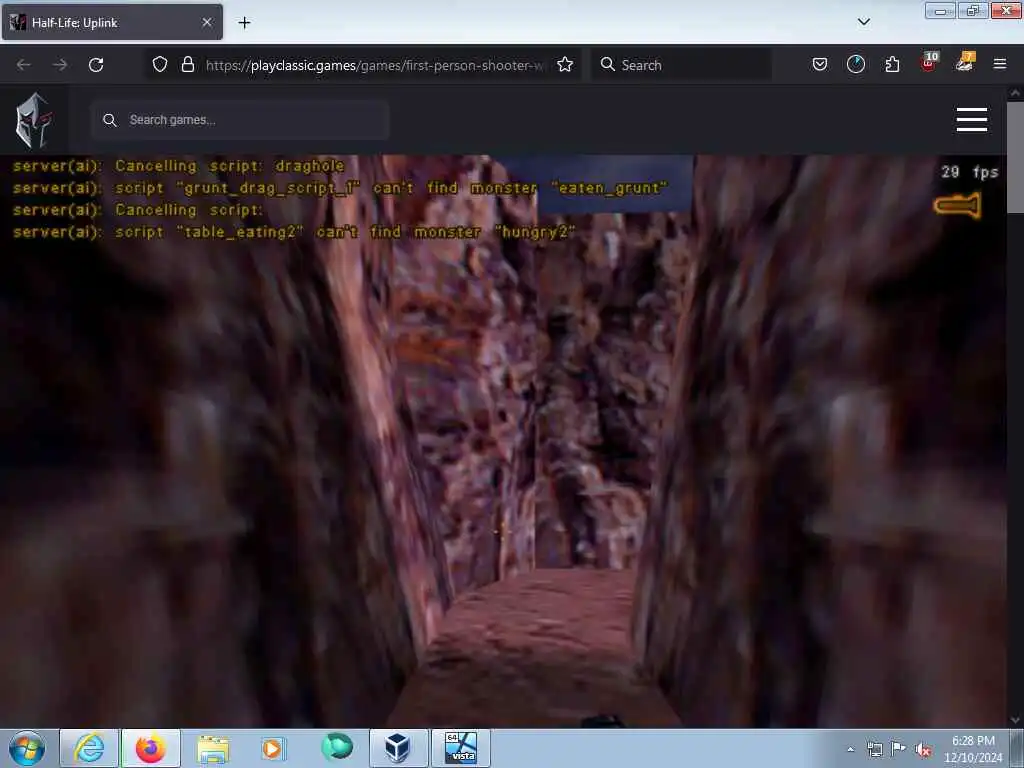Close the Half-Life: Uplink tab
1024x768 pixels.
[207, 22]
